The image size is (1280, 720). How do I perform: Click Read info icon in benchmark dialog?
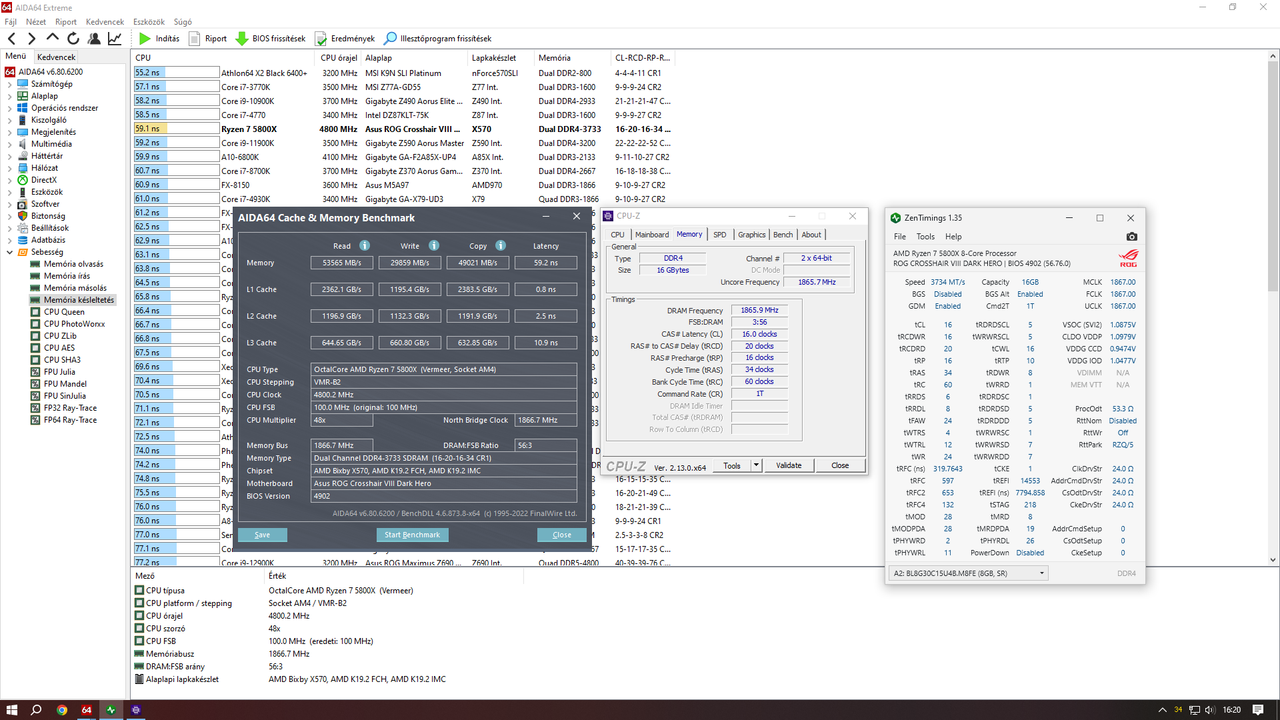tap(365, 245)
